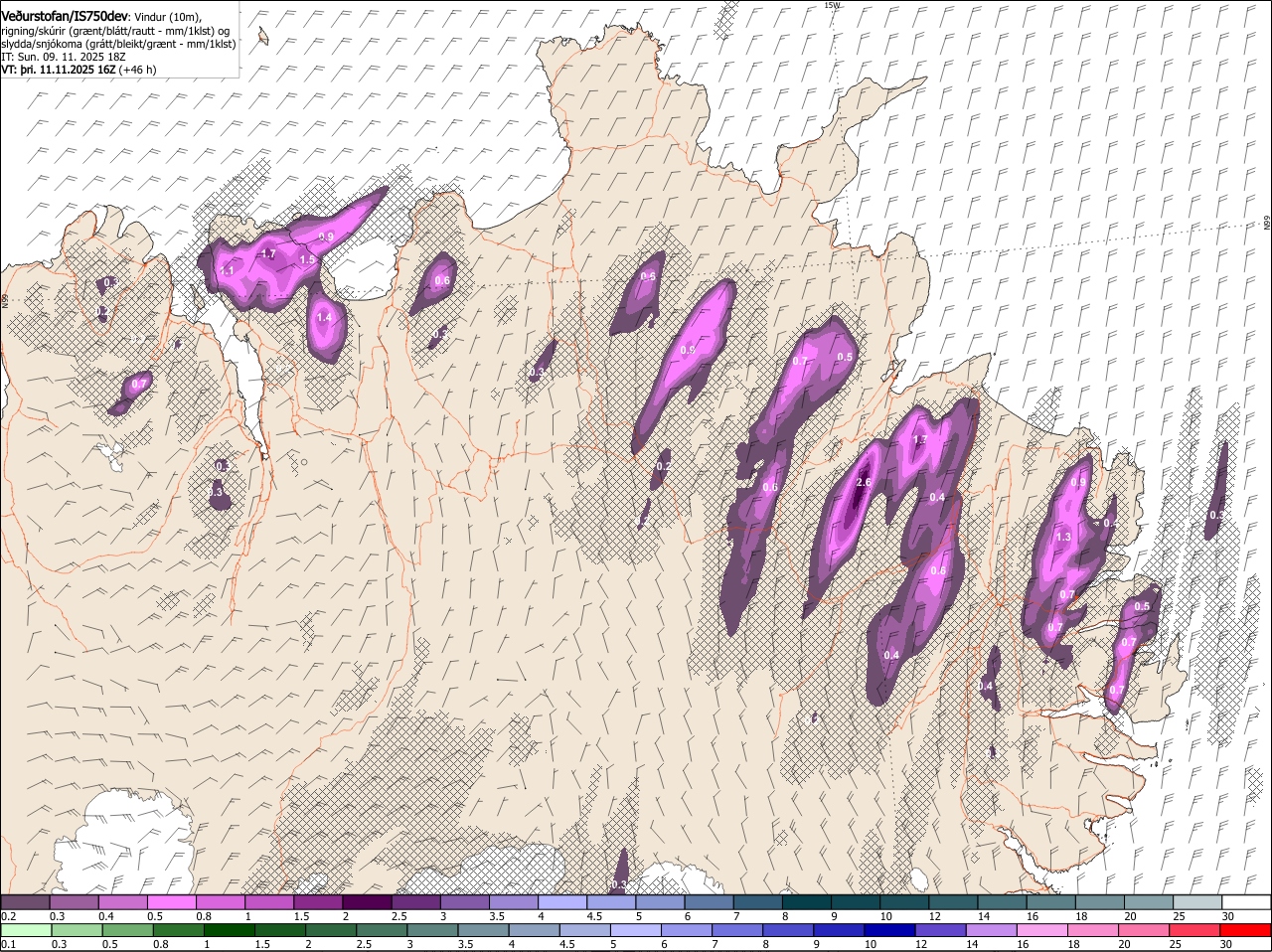Select the light pink rain scale 16–18 swatch

(1044, 930)
